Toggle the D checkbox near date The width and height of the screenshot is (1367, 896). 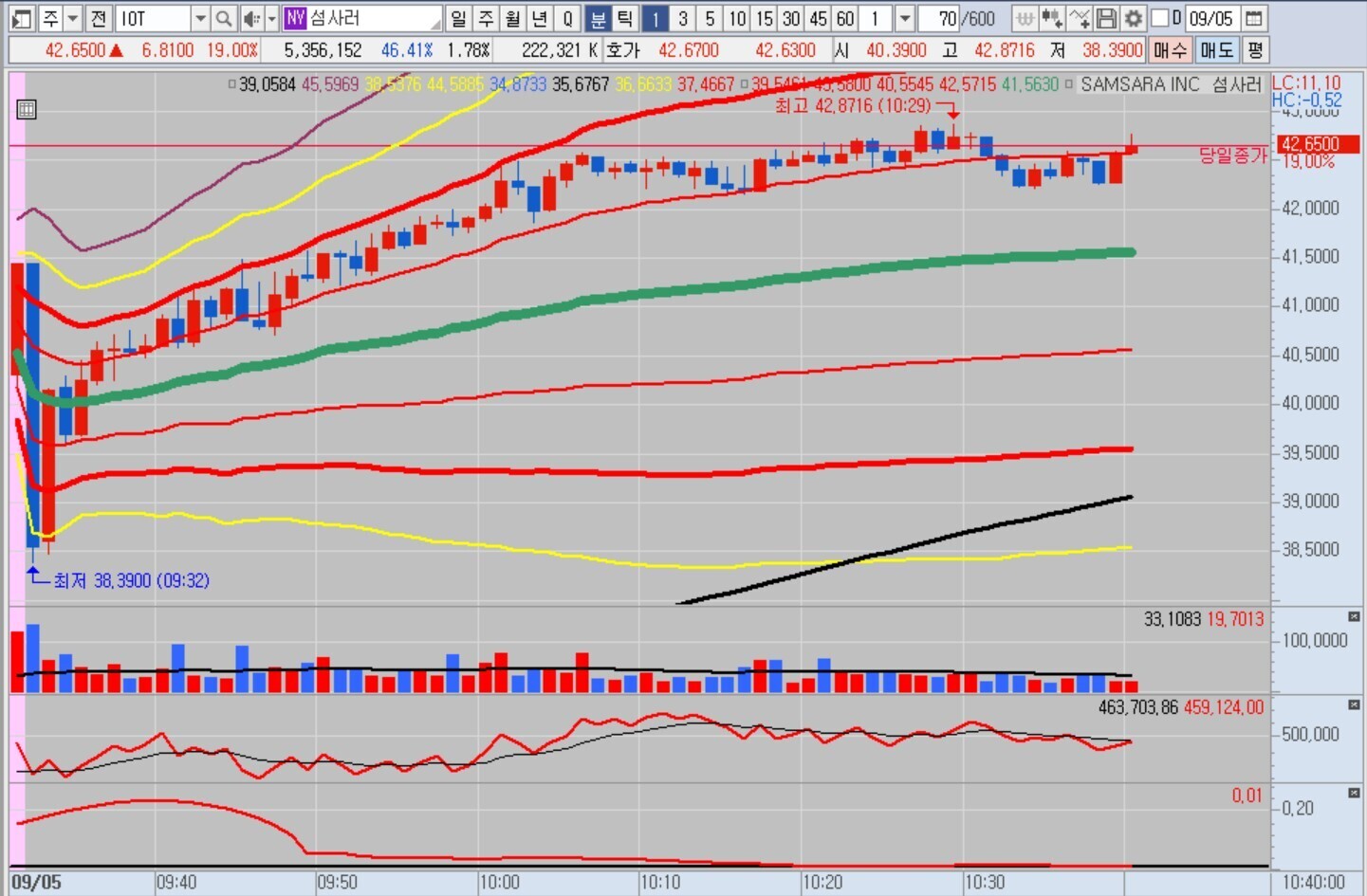pos(1159,18)
